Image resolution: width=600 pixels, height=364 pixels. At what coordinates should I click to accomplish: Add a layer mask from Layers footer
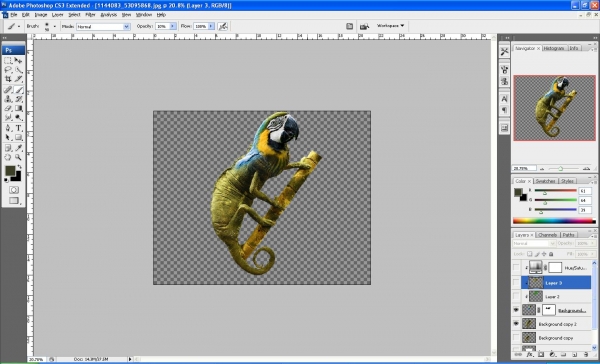point(541,355)
